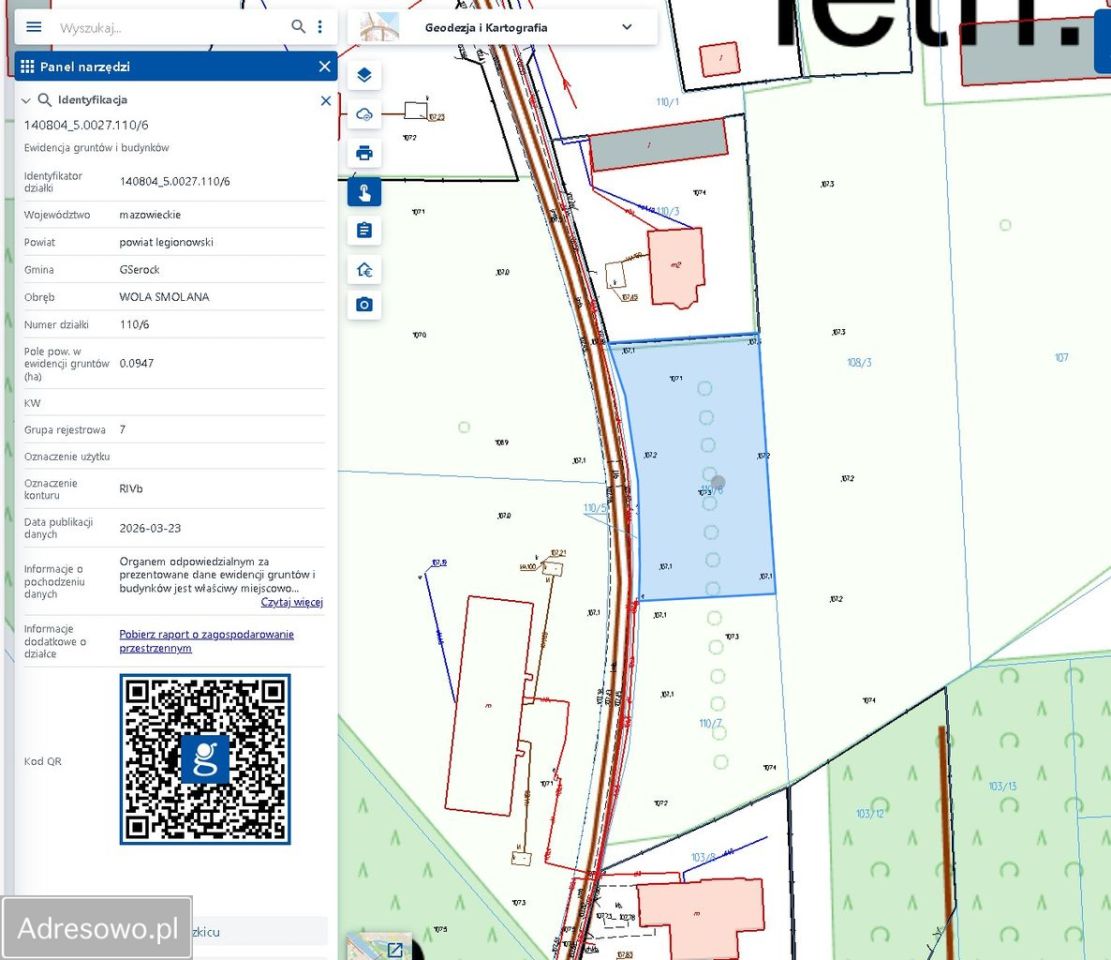Click parcel label 110/5 on the map
The width and height of the screenshot is (1111, 960).
click(x=595, y=508)
